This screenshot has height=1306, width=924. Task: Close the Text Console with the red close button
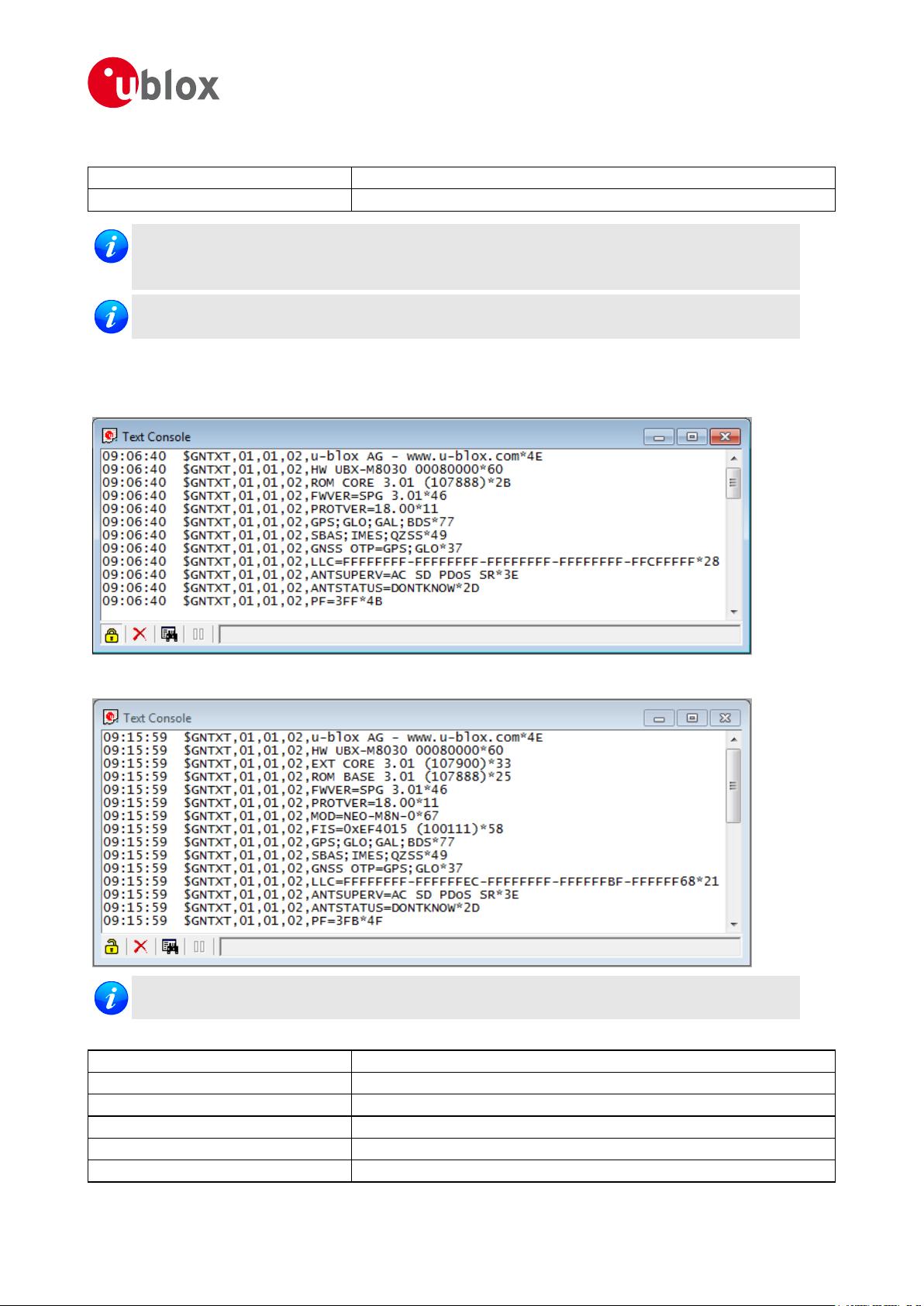click(x=725, y=437)
